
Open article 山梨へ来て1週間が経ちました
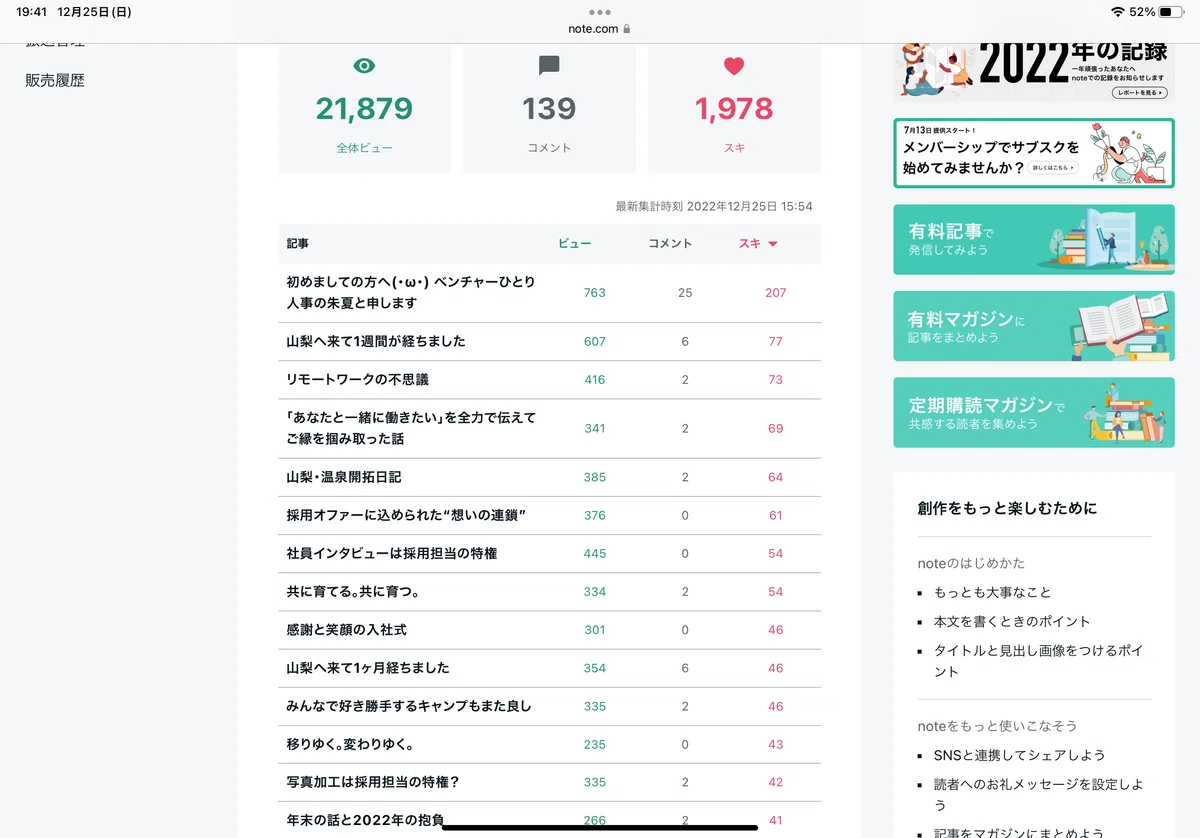click(376, 342)
